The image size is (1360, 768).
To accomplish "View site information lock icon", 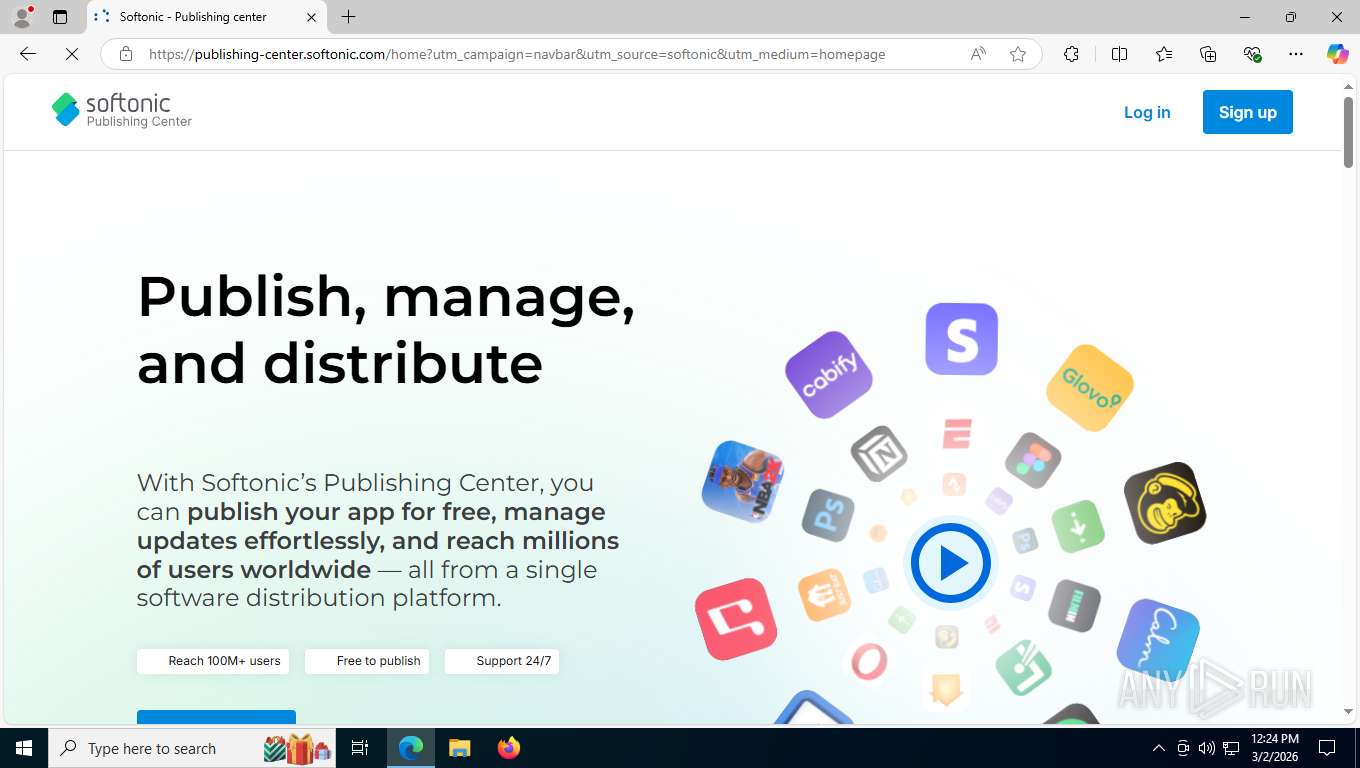I will click(126, 54).
